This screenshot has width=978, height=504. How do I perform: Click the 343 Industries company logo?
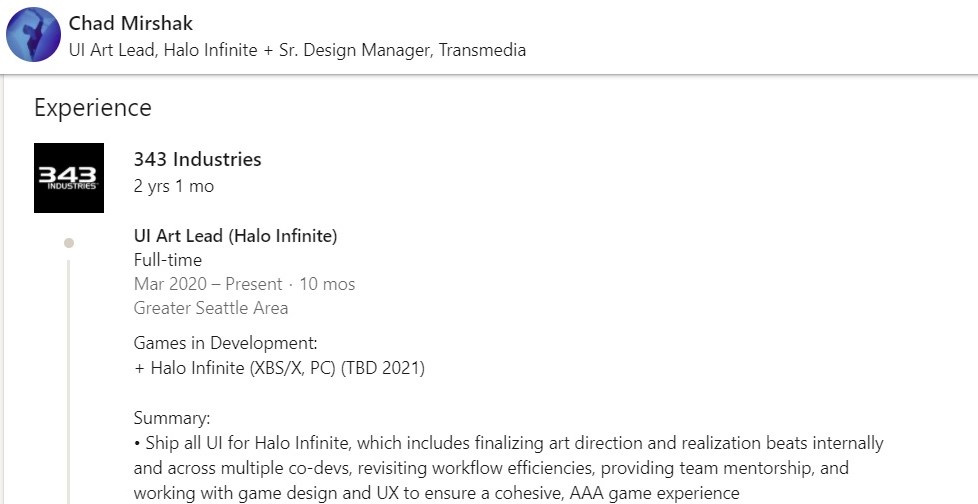[69, 178]
